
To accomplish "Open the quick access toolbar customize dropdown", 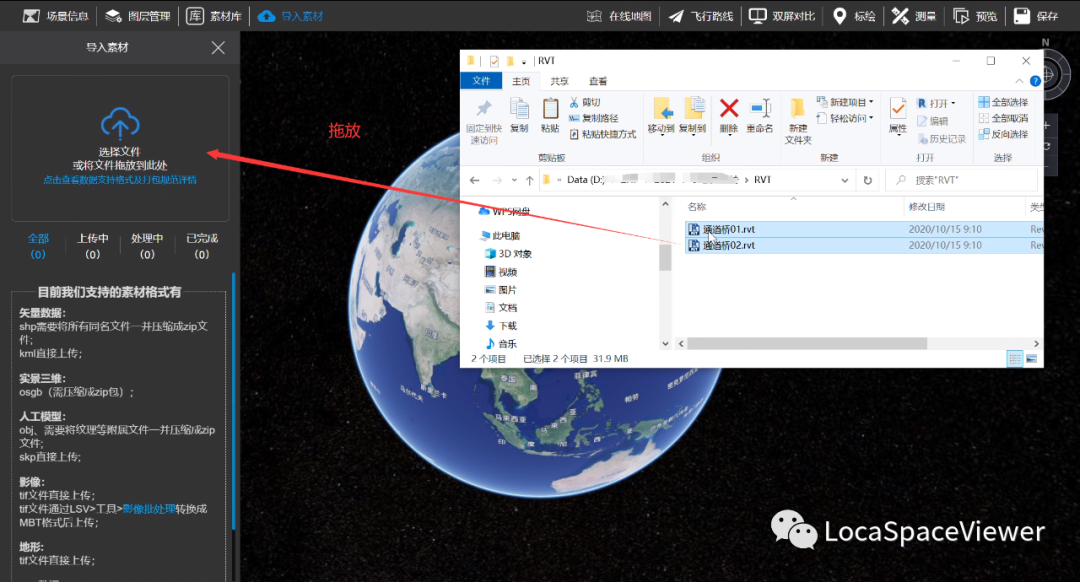I will [524, 62].
